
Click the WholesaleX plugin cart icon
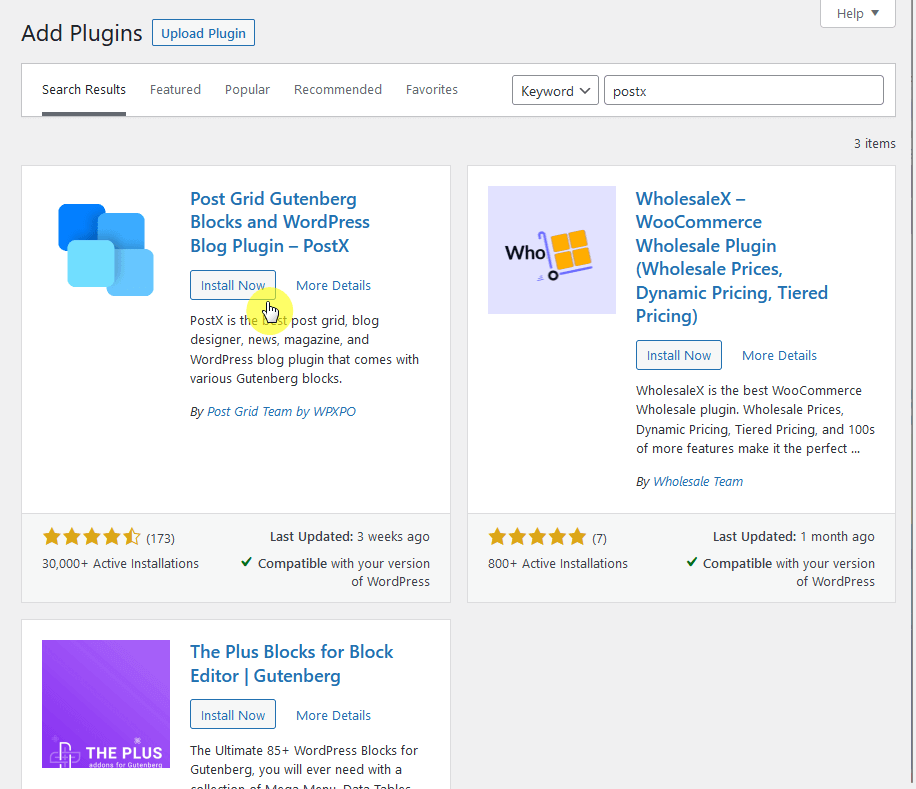[551, 250]
